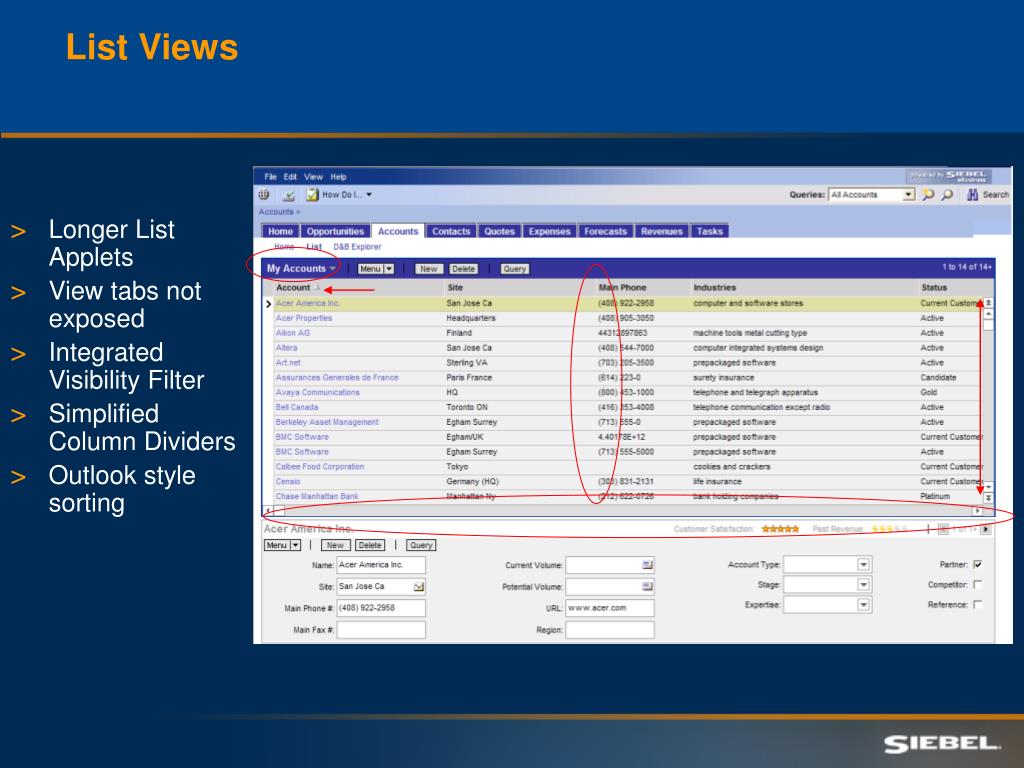Screen dimensions: 1024x768
Task: Open the Help menu
Action: [x=338, y=177]
